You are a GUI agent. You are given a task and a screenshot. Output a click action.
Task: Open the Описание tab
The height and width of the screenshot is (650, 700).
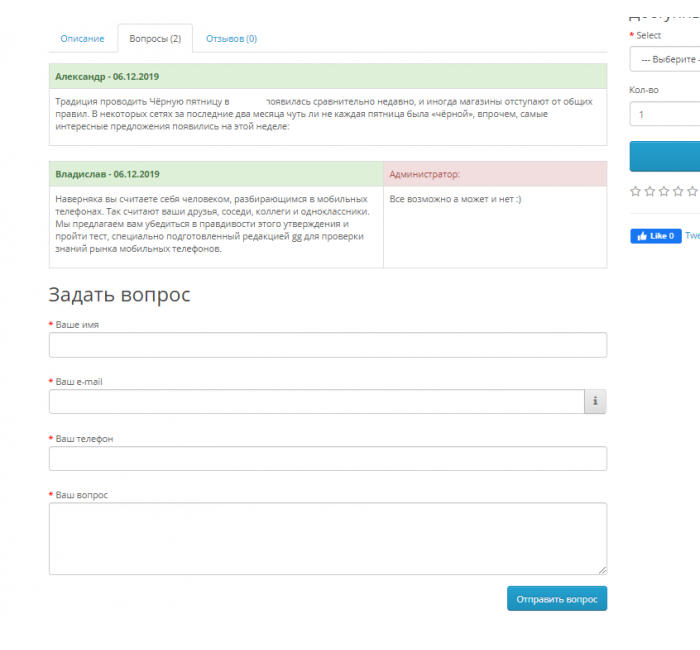pos(82,39)
